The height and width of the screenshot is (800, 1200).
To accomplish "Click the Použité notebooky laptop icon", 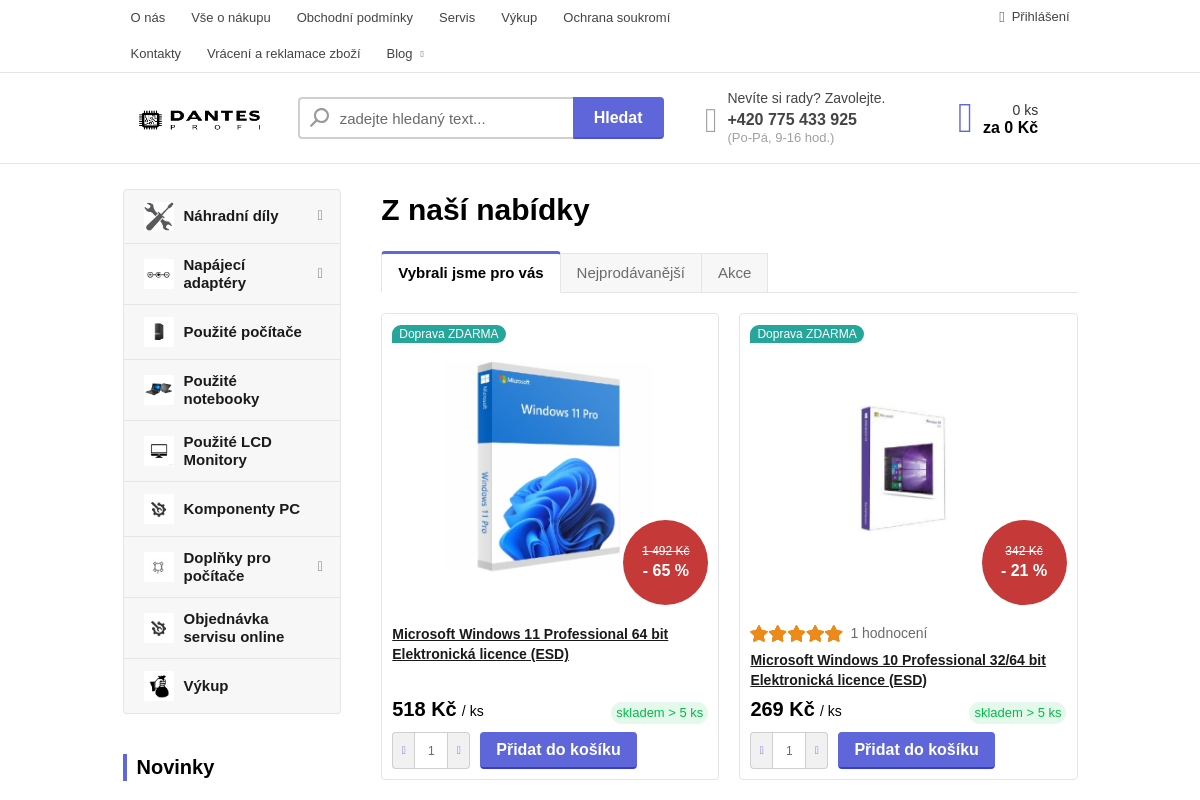I will point(158,390).
